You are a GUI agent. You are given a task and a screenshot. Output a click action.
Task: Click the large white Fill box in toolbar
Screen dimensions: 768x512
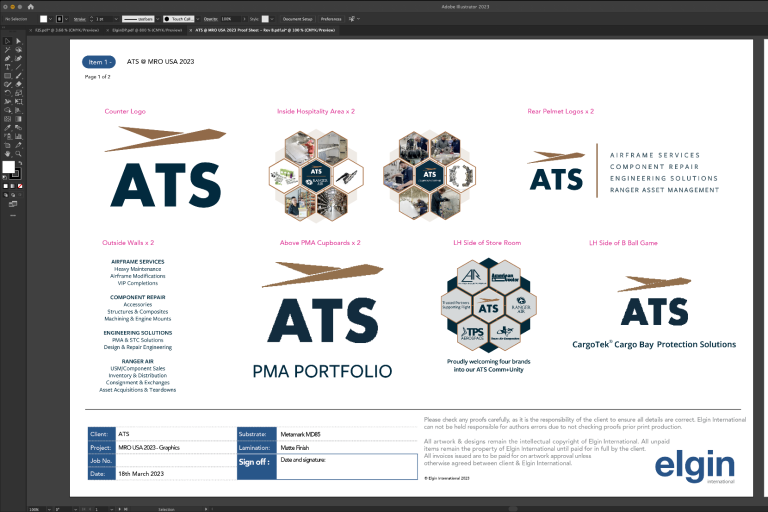pos(8,167)
